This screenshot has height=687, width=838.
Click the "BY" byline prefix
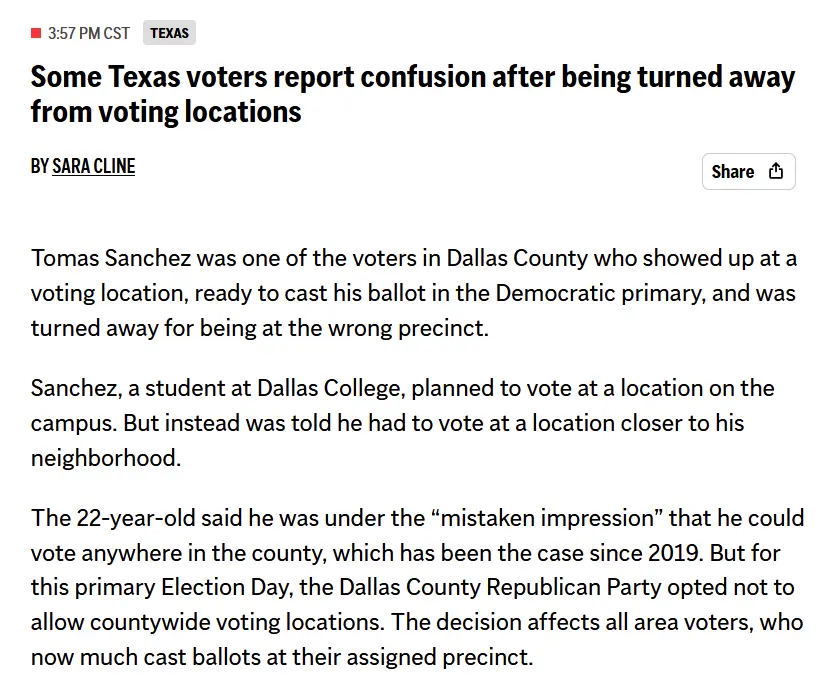39,166
